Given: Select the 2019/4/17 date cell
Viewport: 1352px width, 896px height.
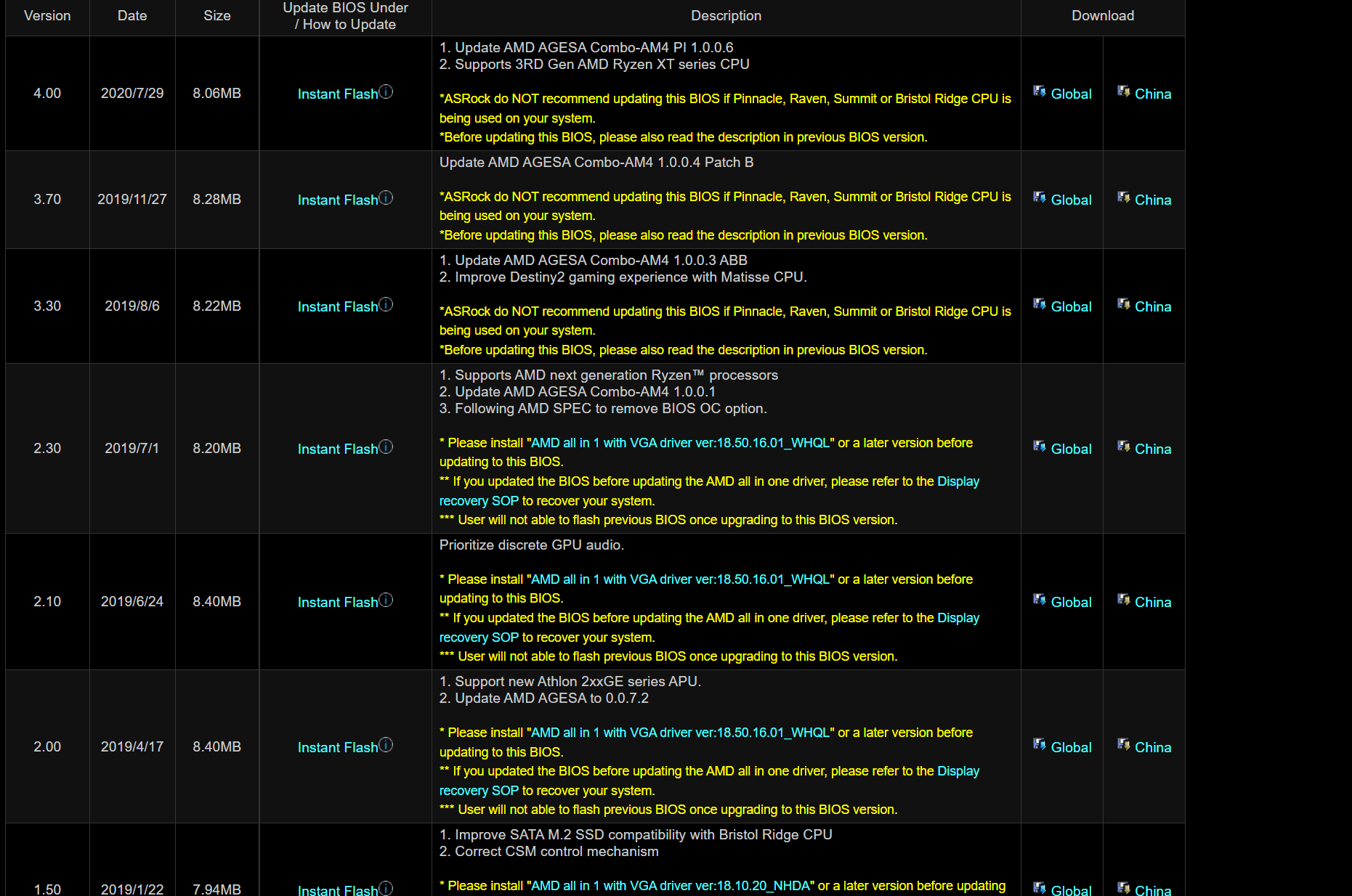Looking at the screenshot, I should point(132,746).
